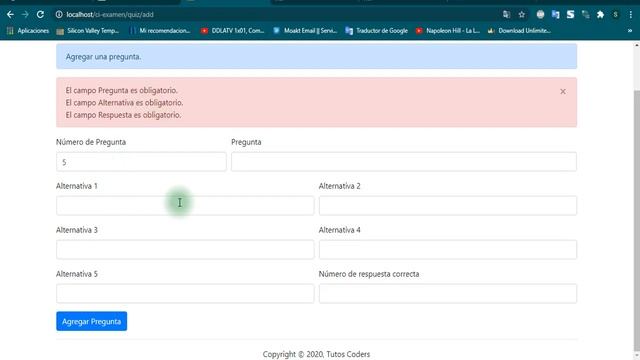
Task: Open the Aplicaciones bookmark
Action: point(28,31)
